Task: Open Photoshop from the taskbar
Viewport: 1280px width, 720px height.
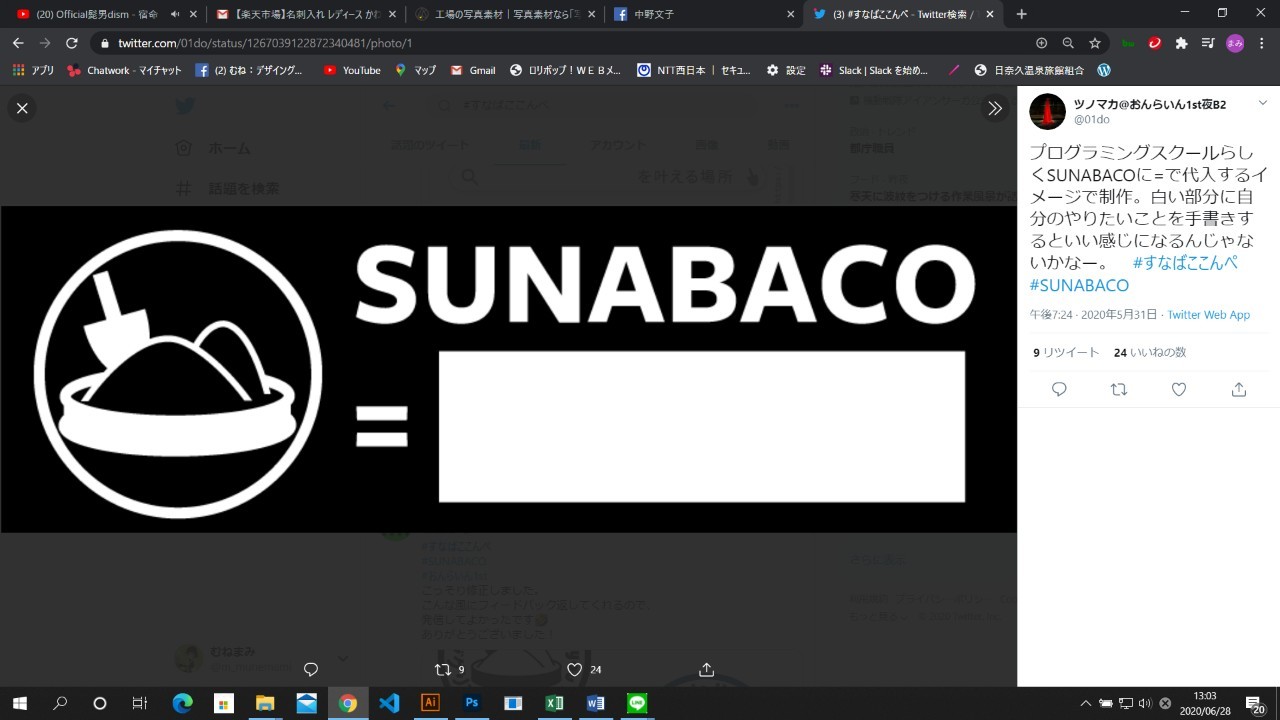Action: click(x=472, y=703)
